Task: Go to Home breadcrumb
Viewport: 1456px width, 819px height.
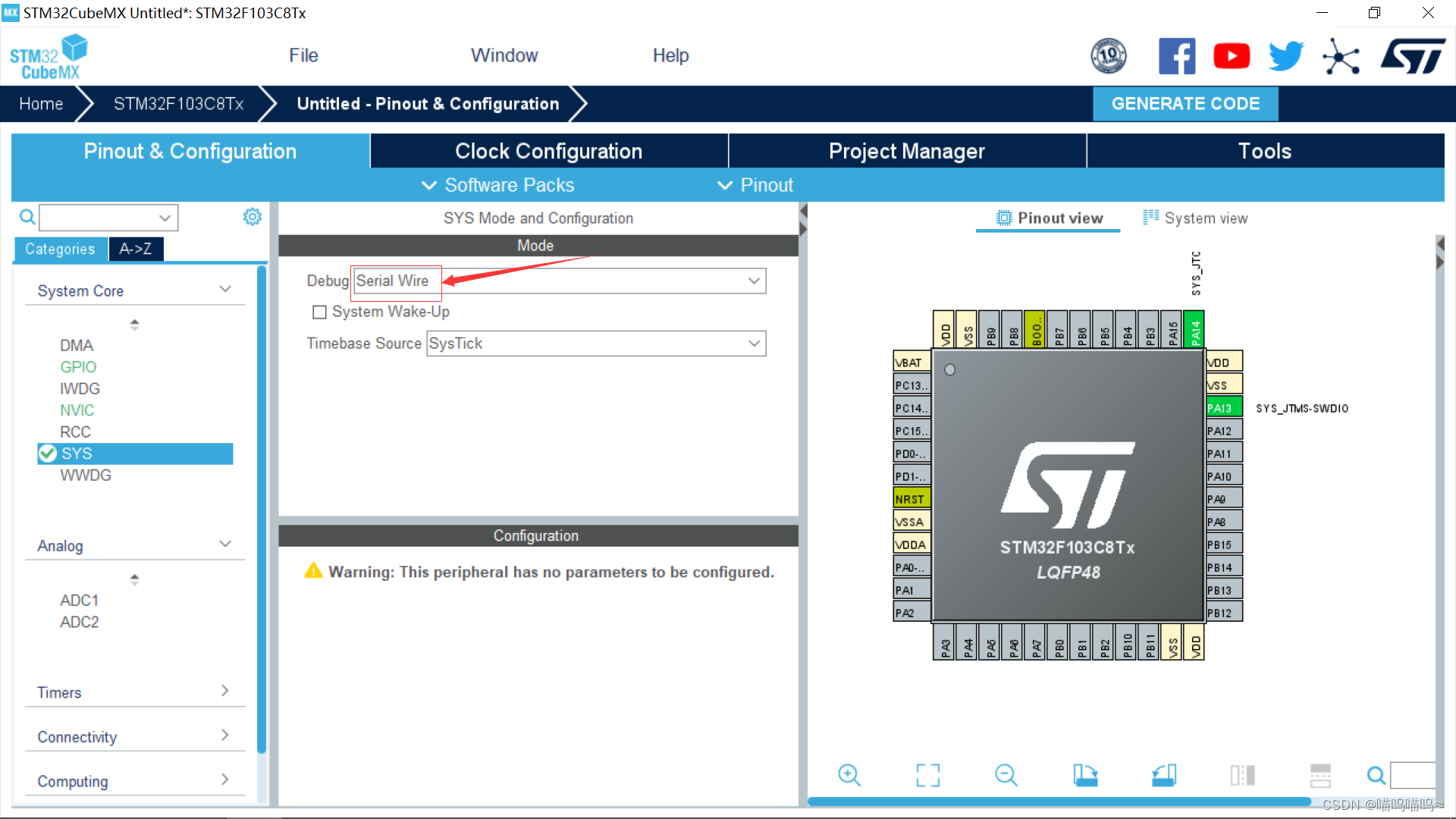Action: point(41,104)
